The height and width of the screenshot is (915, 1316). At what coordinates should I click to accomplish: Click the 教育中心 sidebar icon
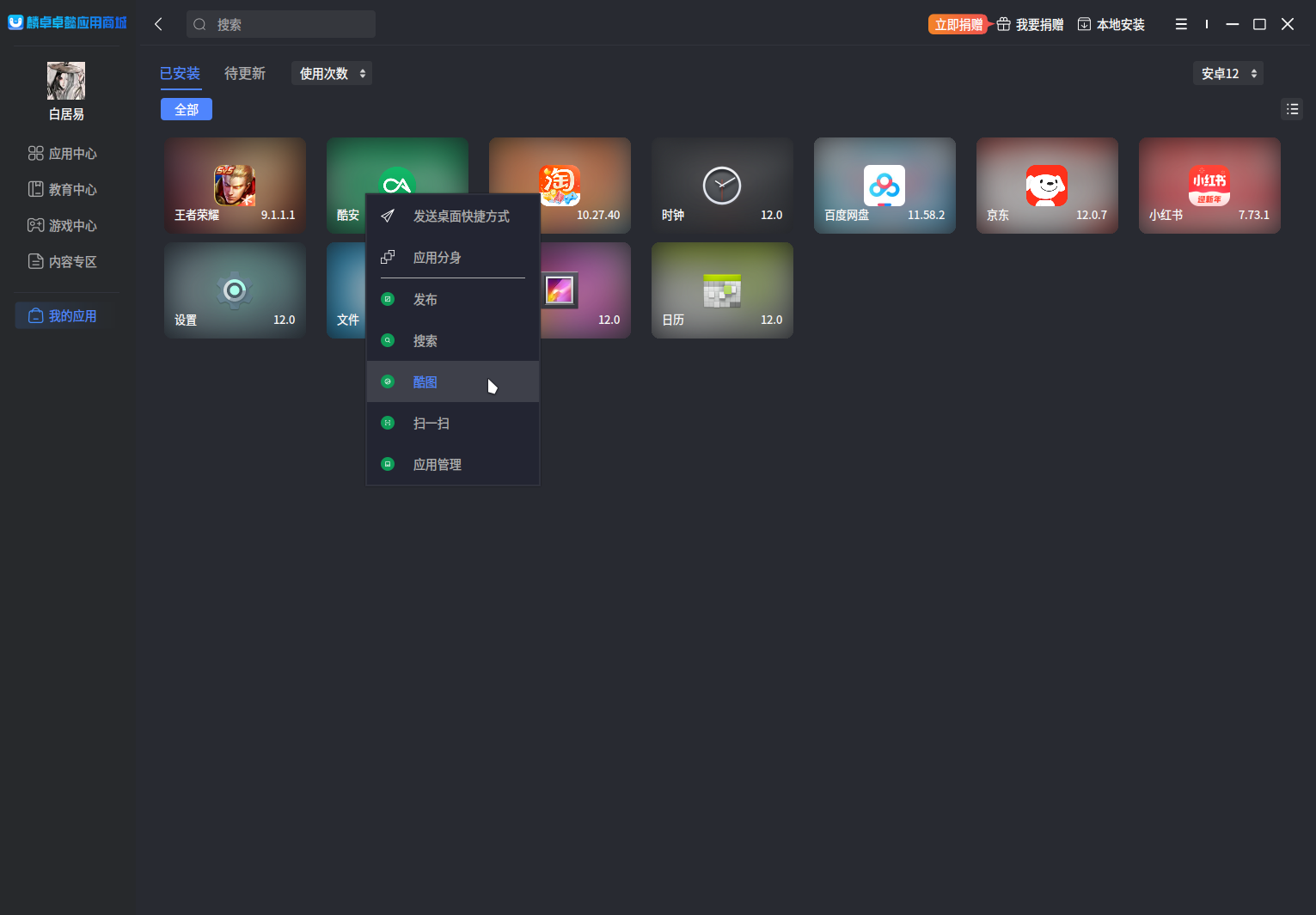[x=35, y=189]
